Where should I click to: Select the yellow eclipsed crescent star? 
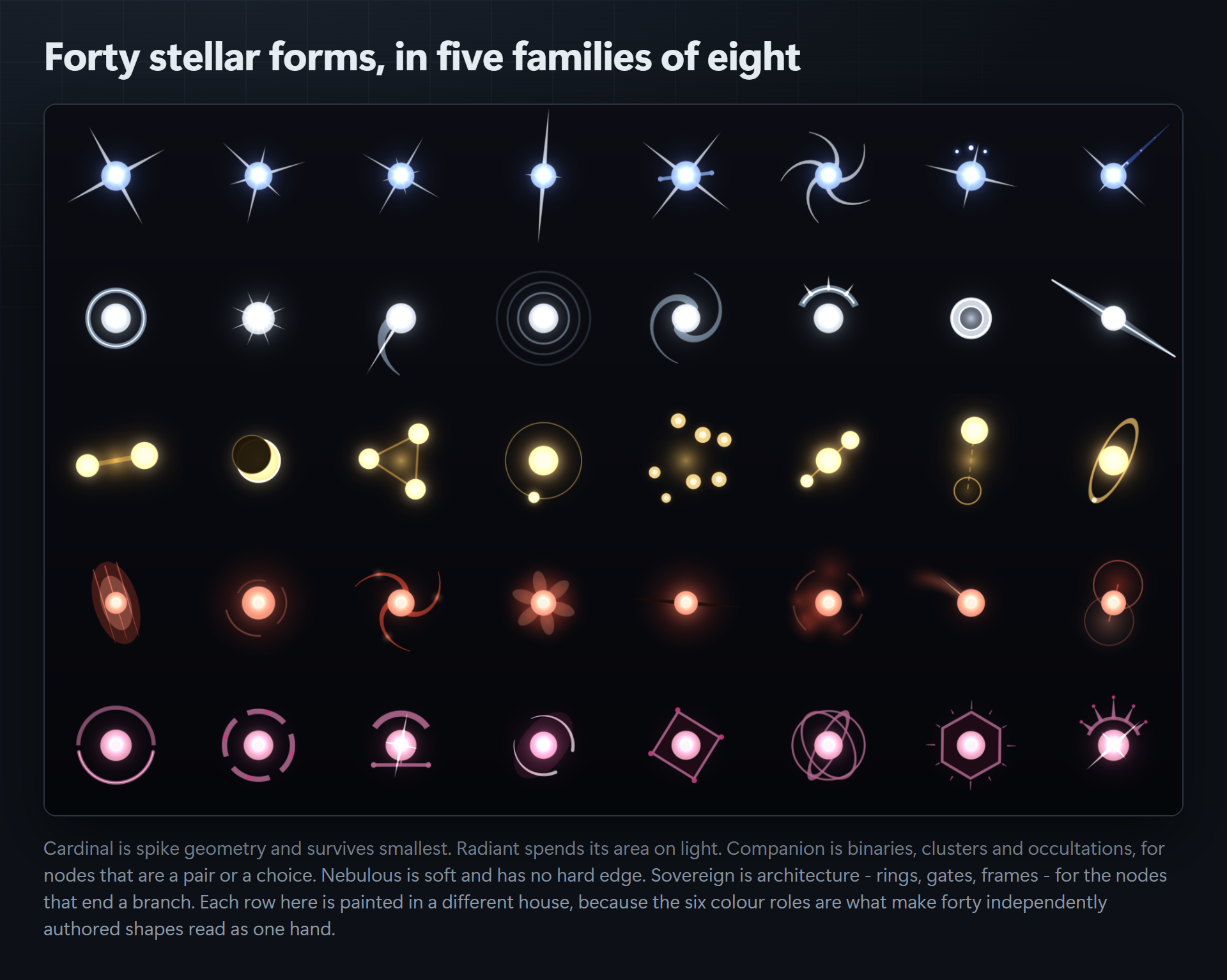point(256,459)
